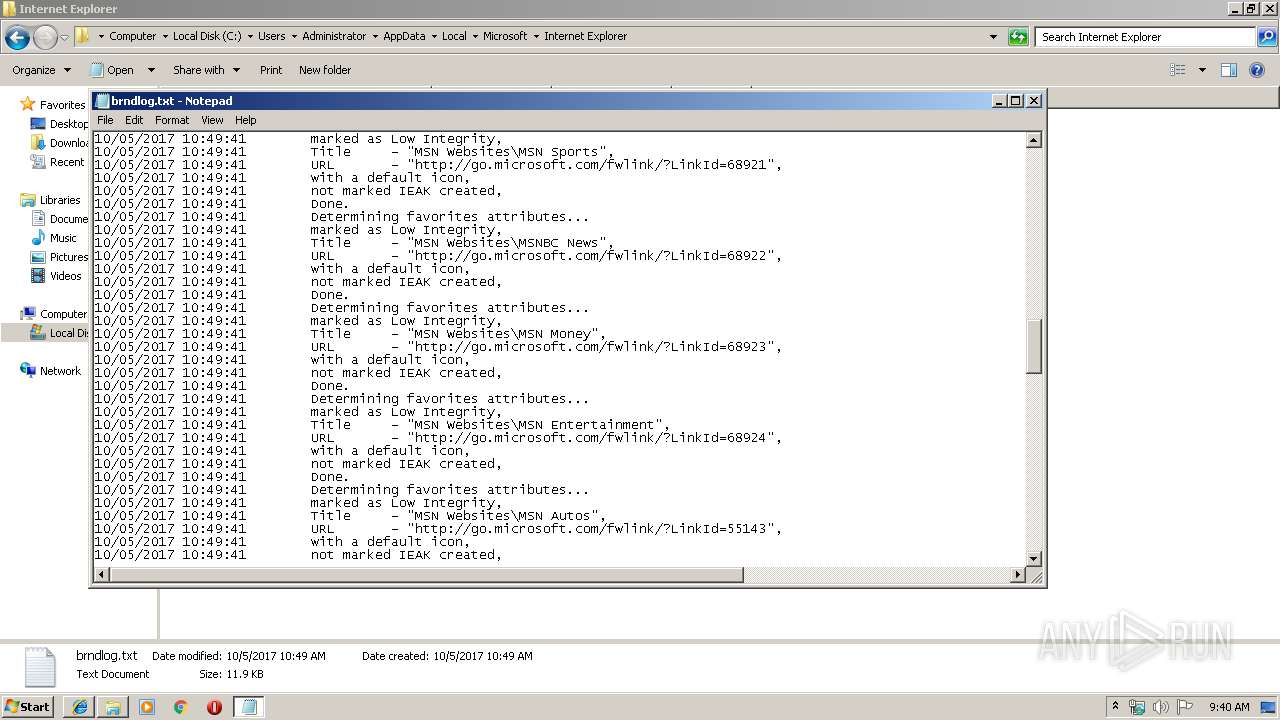Image resolution: width=1280 pixels, height=720 pixels.
Task: Expand the Open button dropdown arrow
Action: 151,70
